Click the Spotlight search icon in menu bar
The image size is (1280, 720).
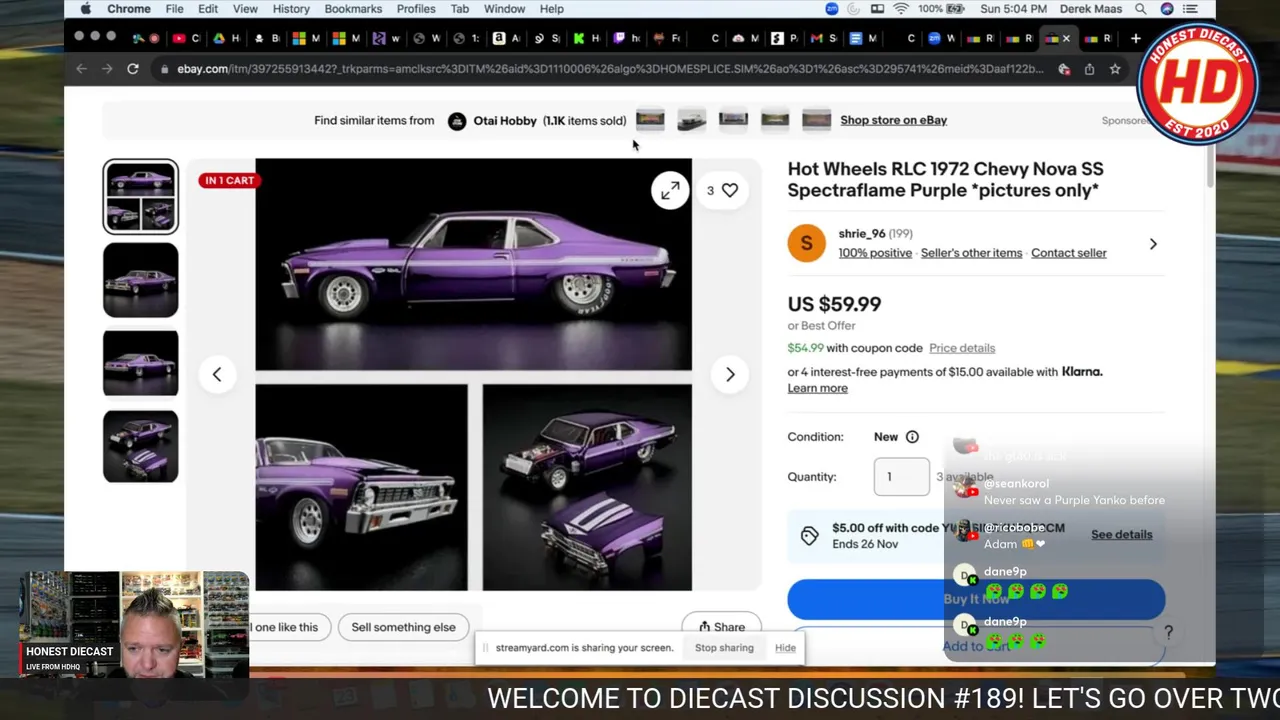(x=1140, y=9)
